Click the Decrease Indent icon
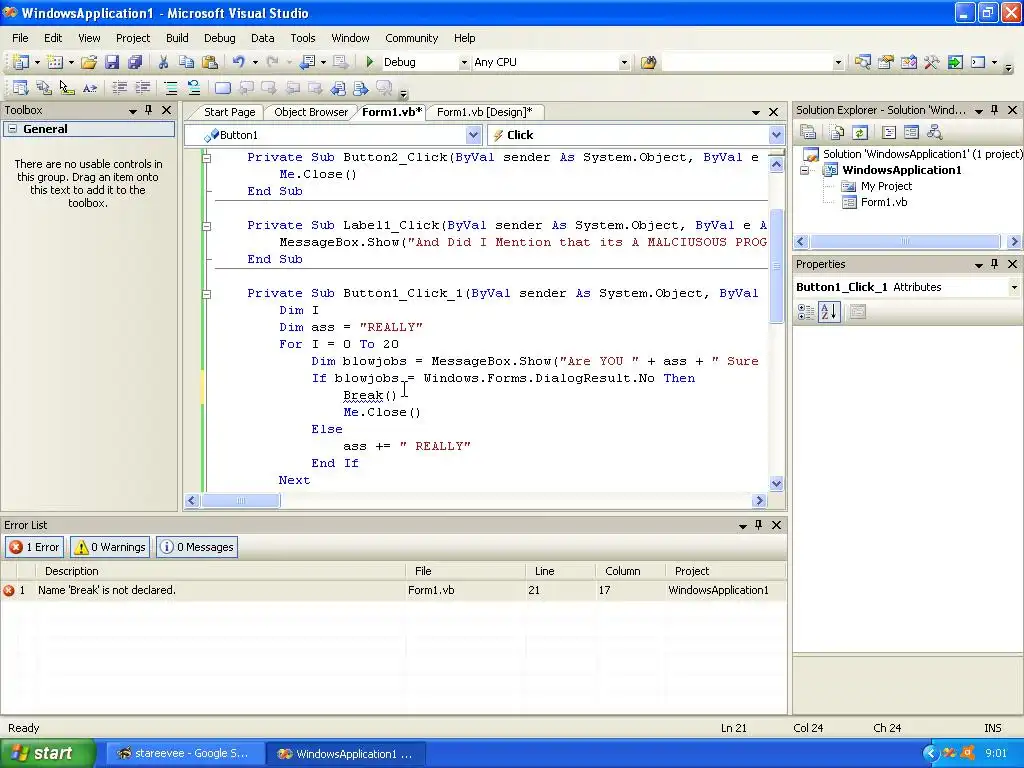Screen dimensions: 1024x768 (120, 88)
